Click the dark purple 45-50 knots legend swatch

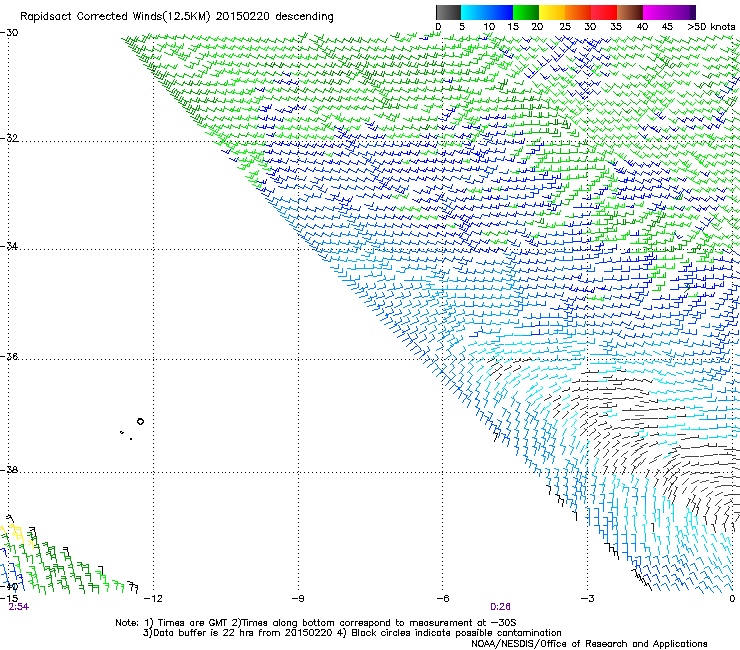[x=682, y=13]
